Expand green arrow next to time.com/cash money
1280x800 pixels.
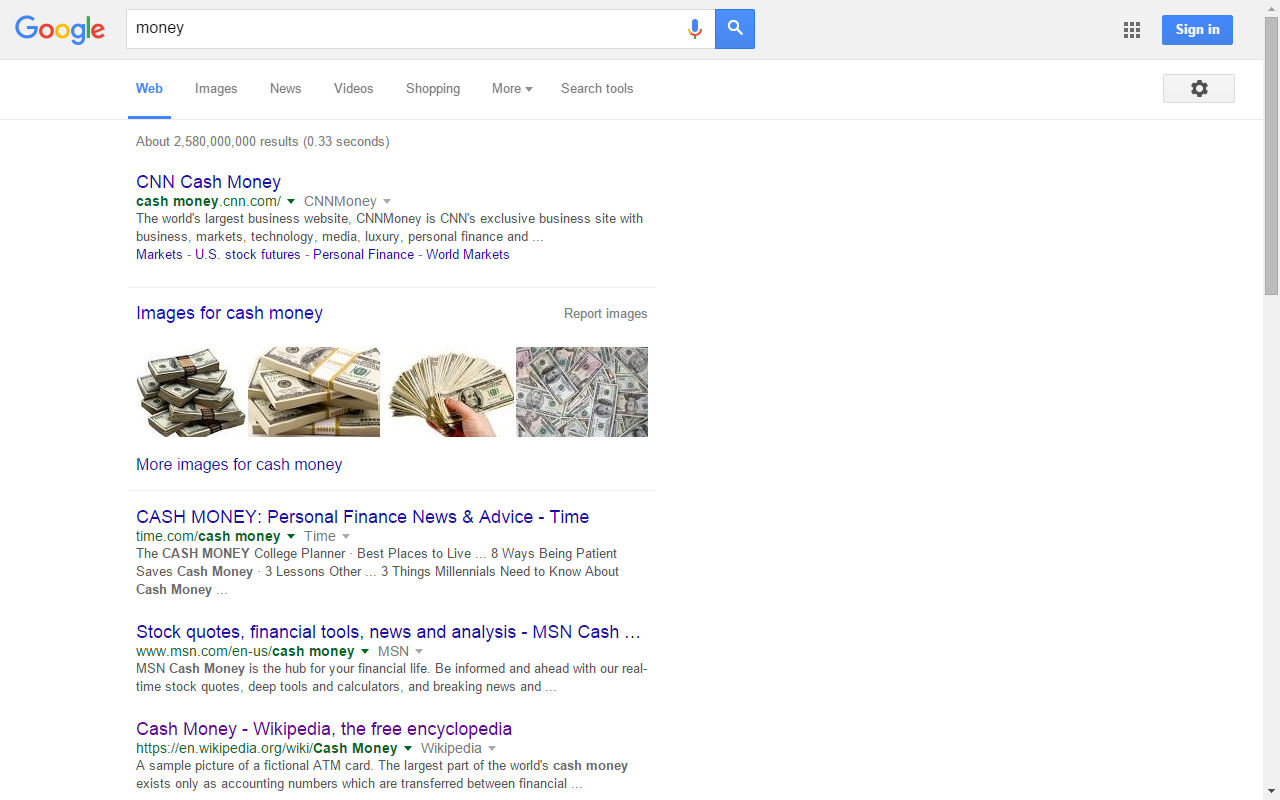291,536
